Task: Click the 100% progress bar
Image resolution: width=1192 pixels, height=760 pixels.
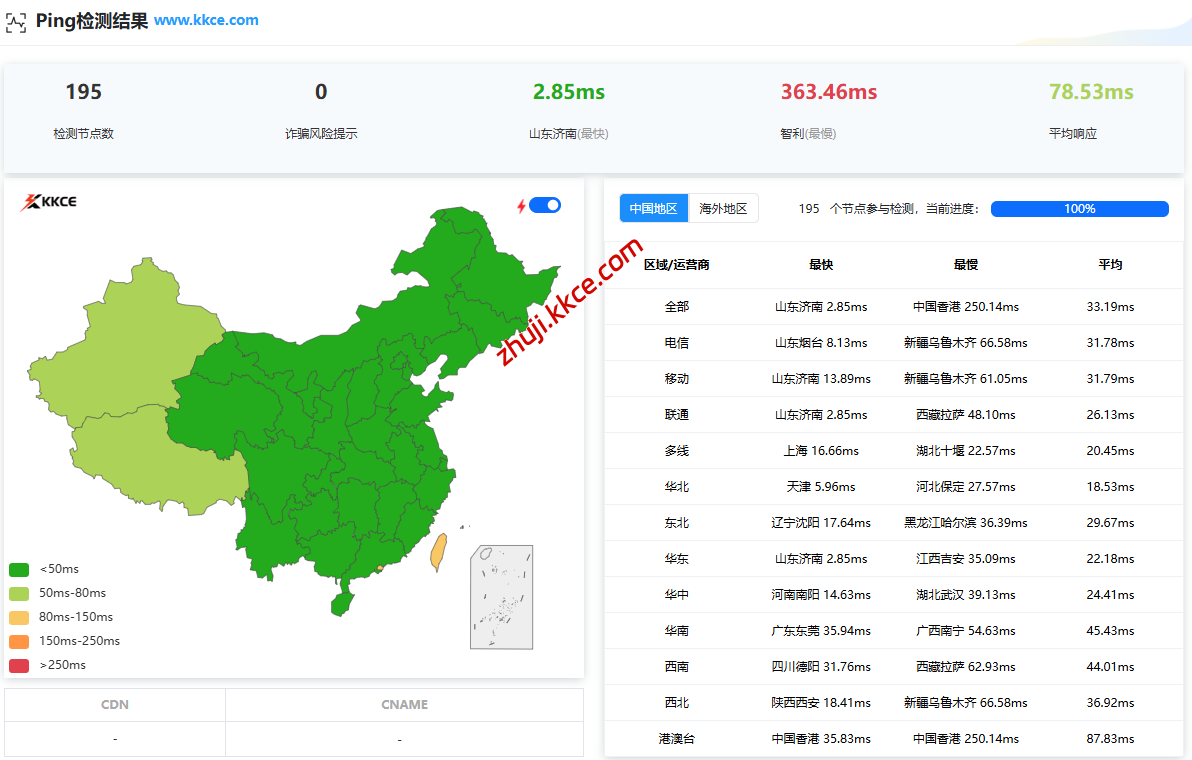Action: (1079, 208)
